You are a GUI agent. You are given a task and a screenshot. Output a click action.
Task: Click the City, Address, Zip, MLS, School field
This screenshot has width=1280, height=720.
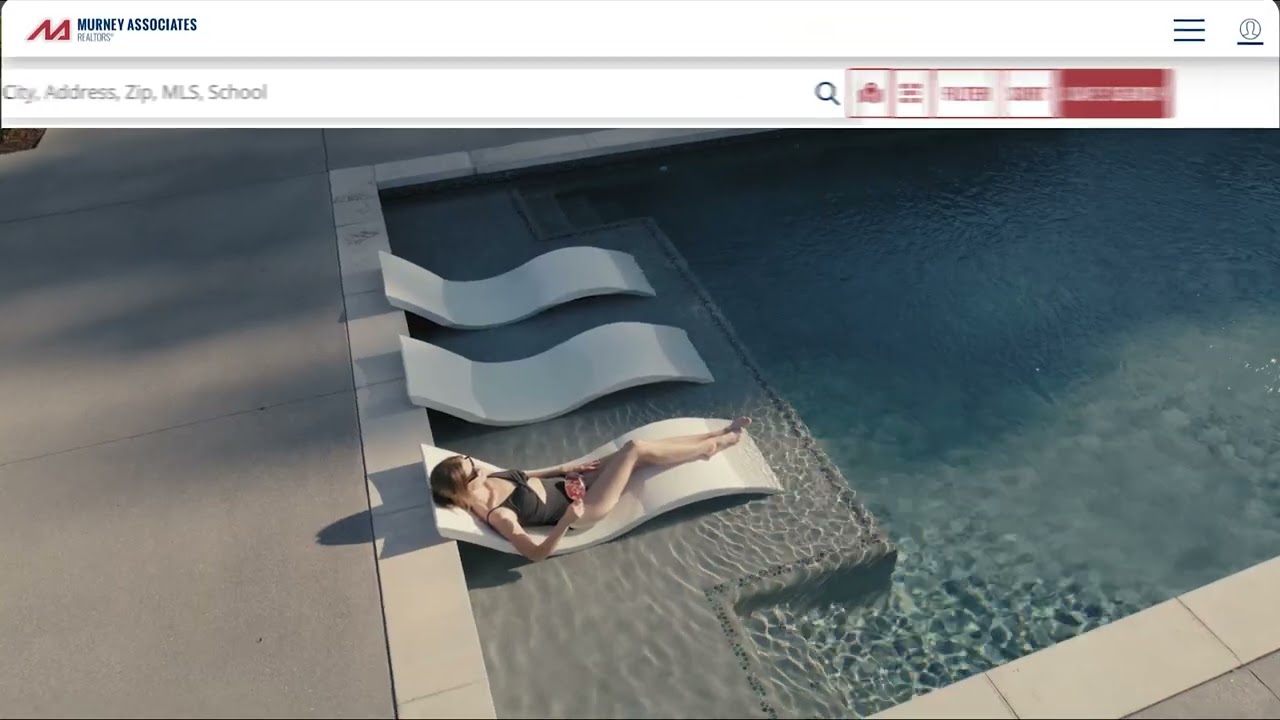coord(405,93)
